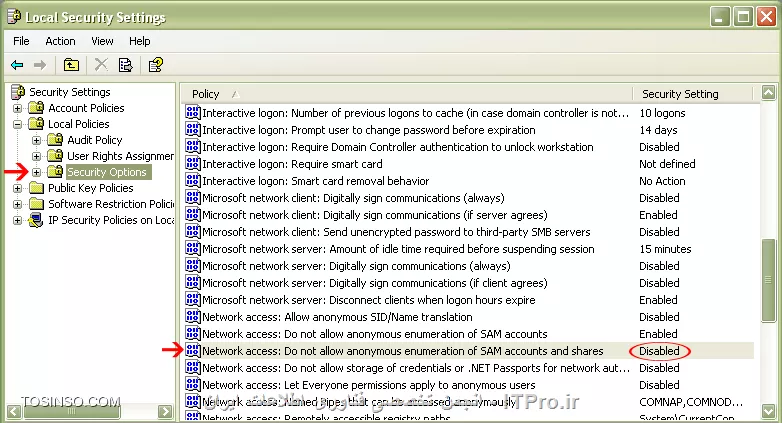Click policy icon for Require smart card
The image size is (782, 423).
(193, 163)
